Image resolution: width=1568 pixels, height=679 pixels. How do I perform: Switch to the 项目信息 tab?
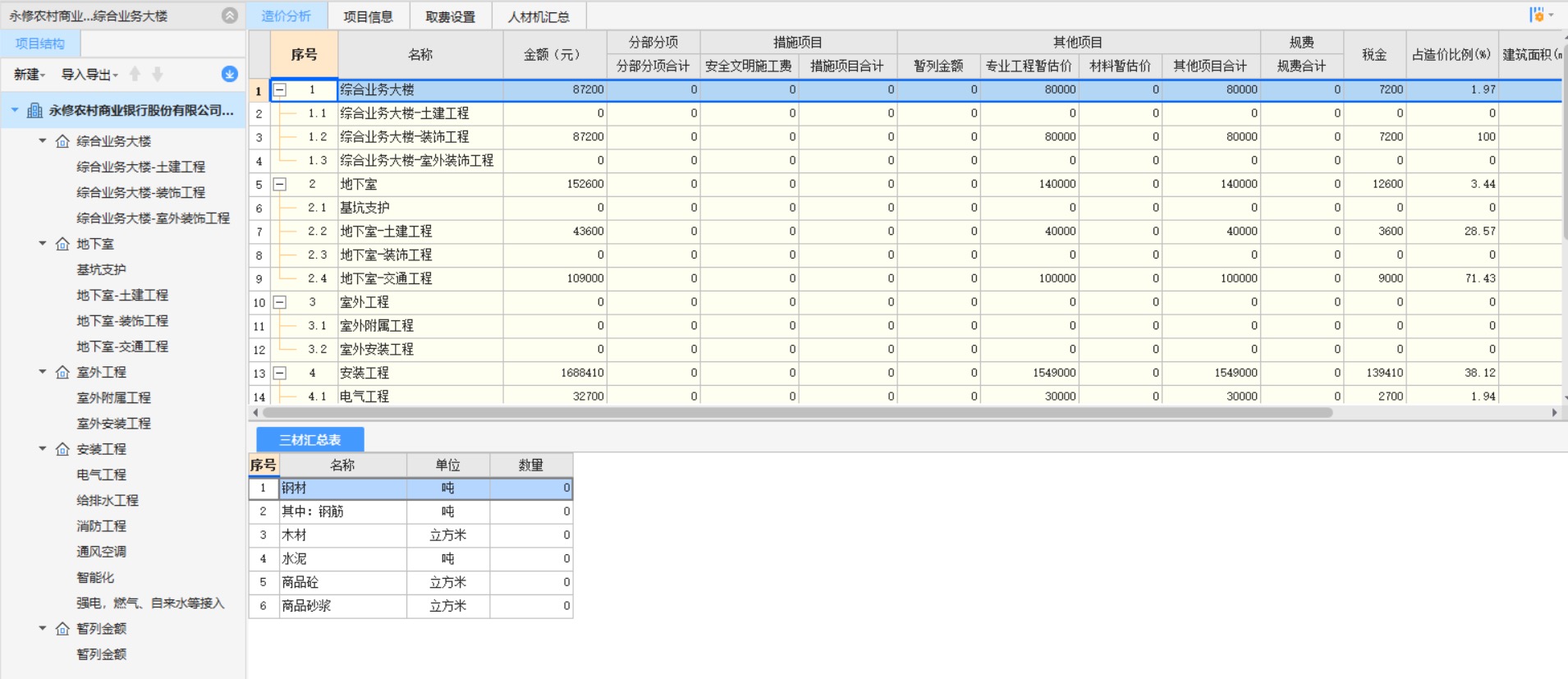369,16
